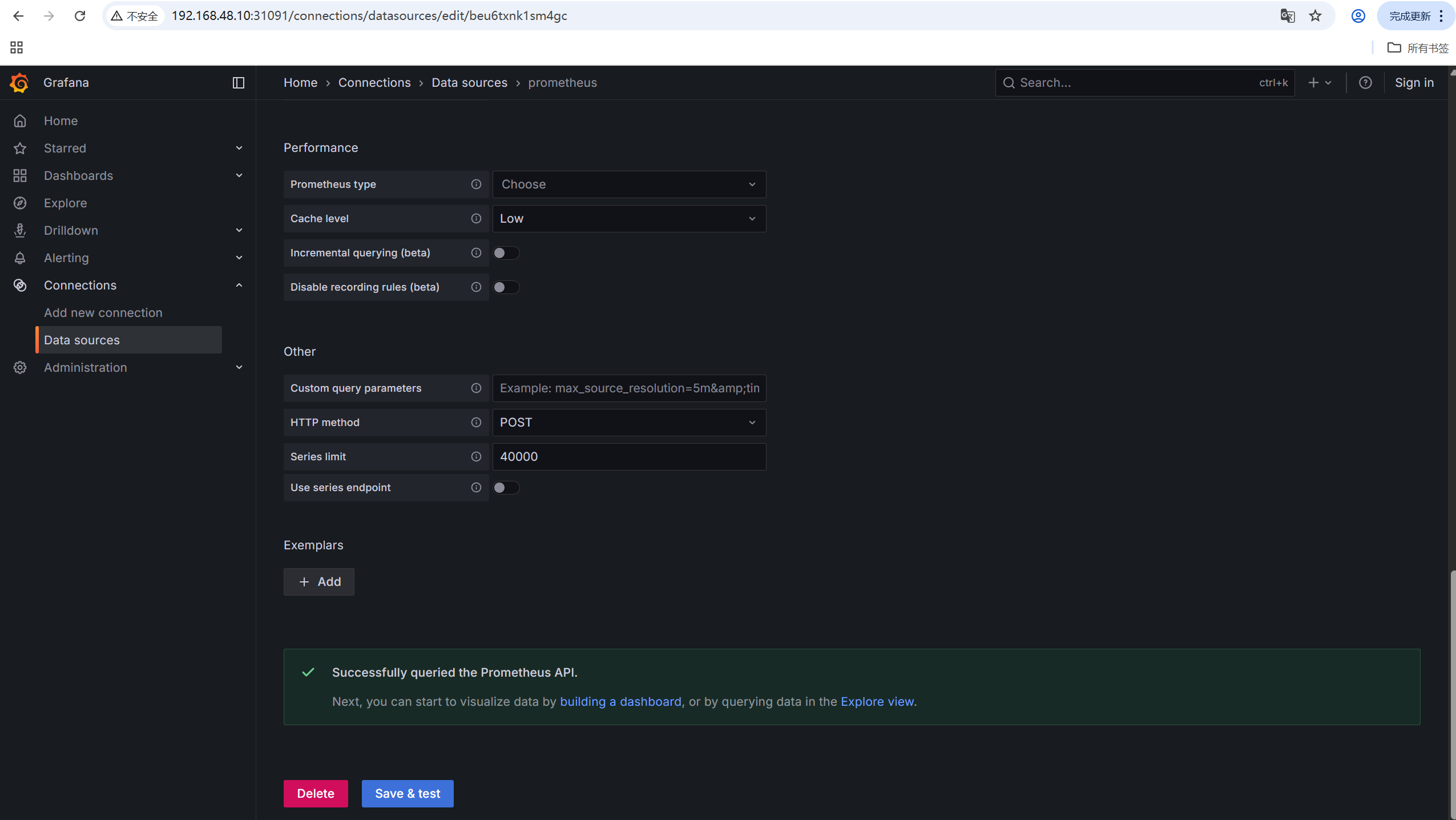Expand the Starred section chevron
Viewport: 1456px width, 820px height.
coord(239,148)
